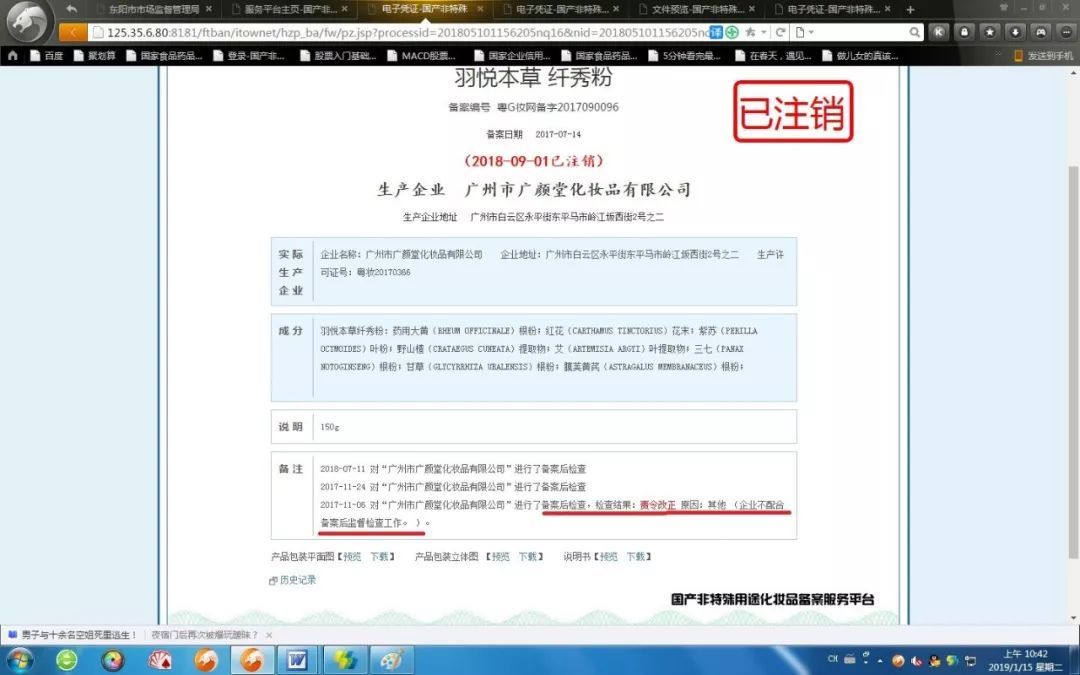The image size is (1080, 675).
Task: Click the bookmark star in address bar
Action: coord(750,32)
